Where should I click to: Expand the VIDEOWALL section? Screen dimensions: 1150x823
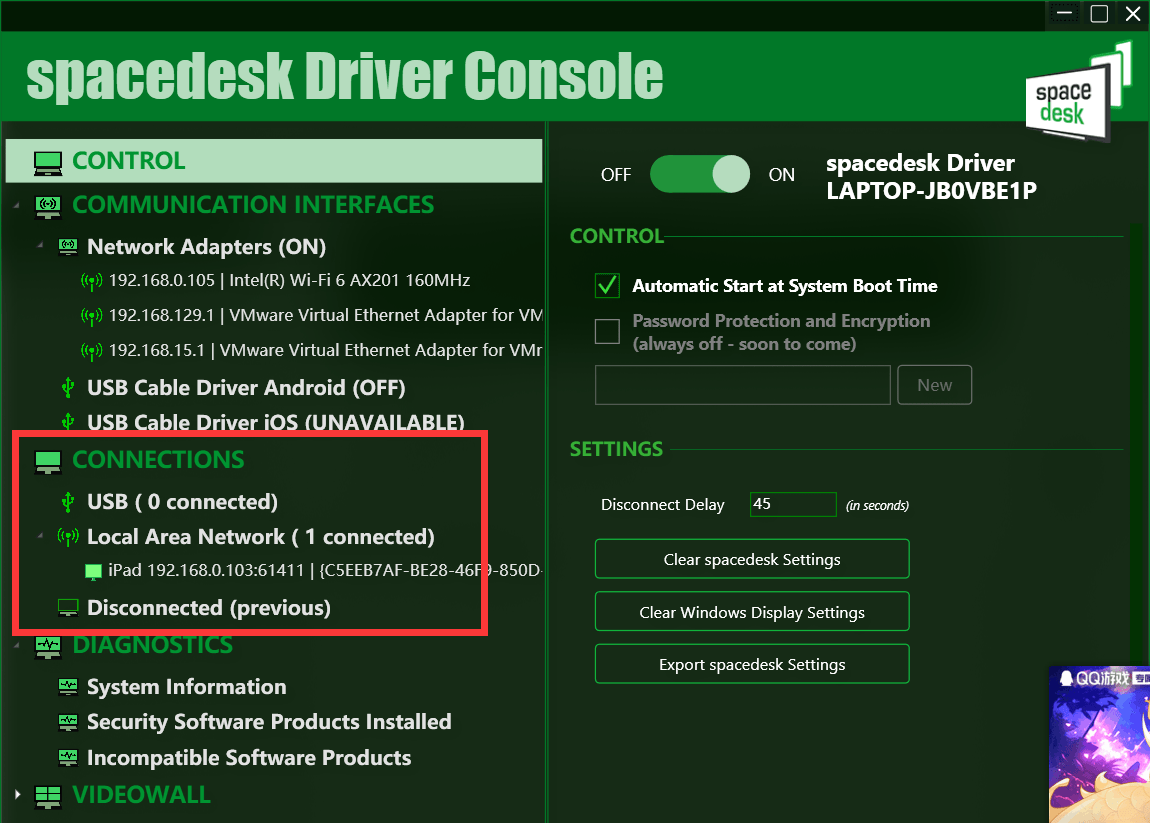(x=17, y=794)
